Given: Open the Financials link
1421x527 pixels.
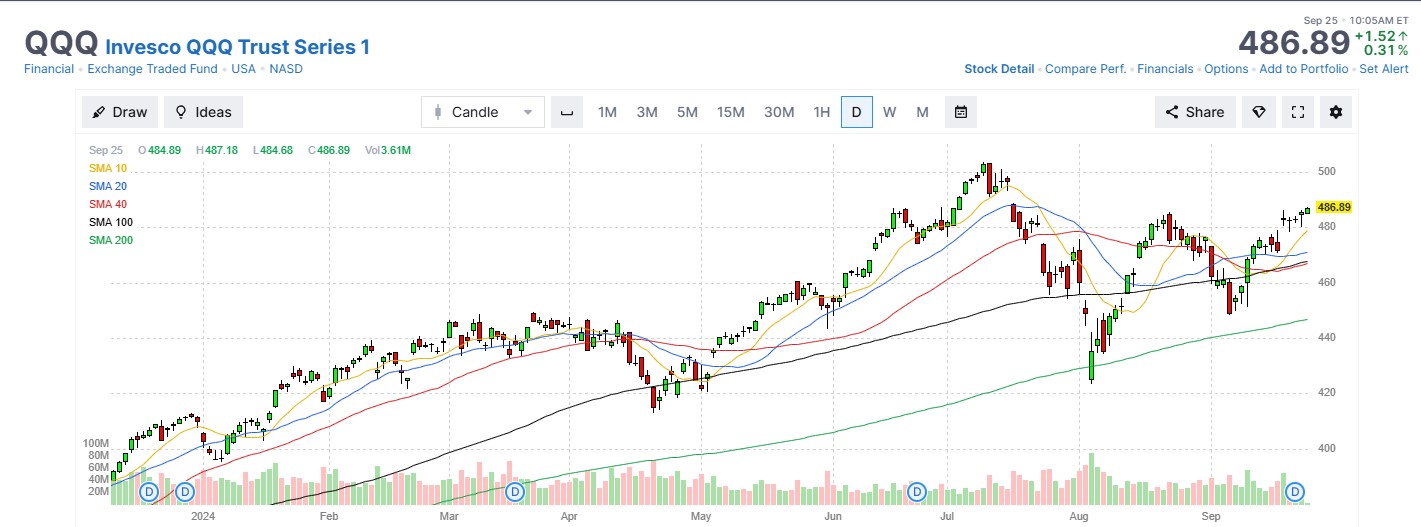Looking at the screenshot, I should click(1165, 69).
